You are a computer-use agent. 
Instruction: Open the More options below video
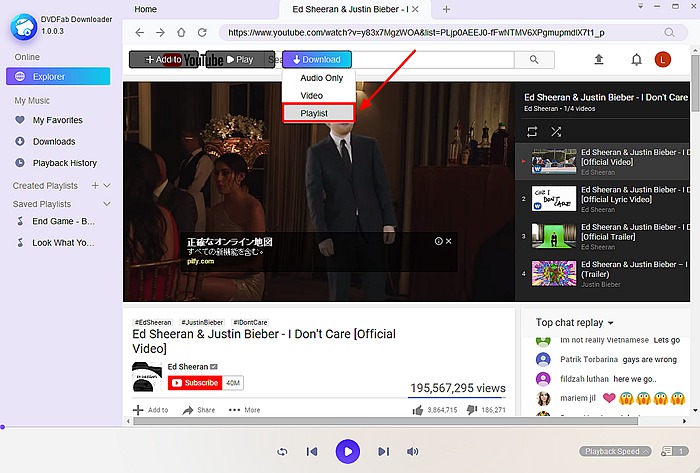pos(244,410)
